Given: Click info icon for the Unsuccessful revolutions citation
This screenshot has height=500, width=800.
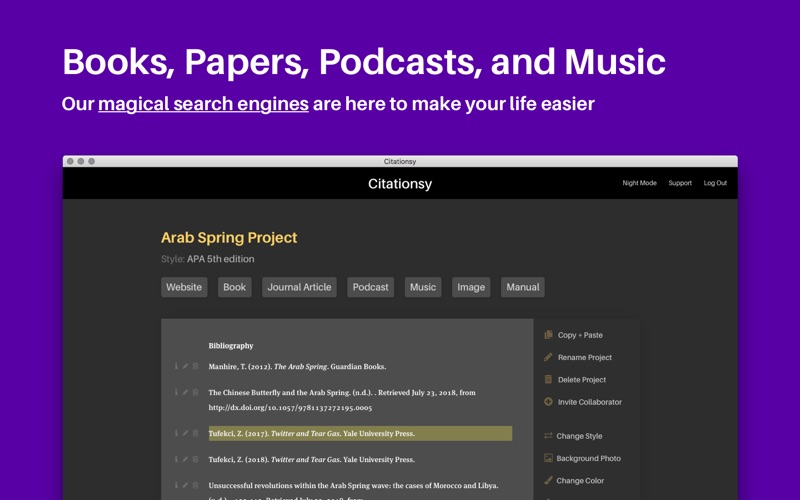Looking at the screenshot, I should tap(176, 485).
